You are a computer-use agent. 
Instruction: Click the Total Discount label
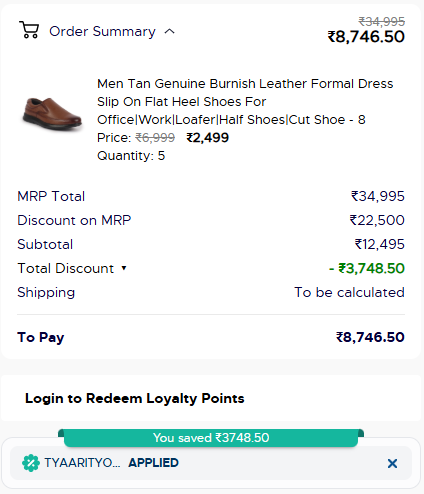click(66, 268)
